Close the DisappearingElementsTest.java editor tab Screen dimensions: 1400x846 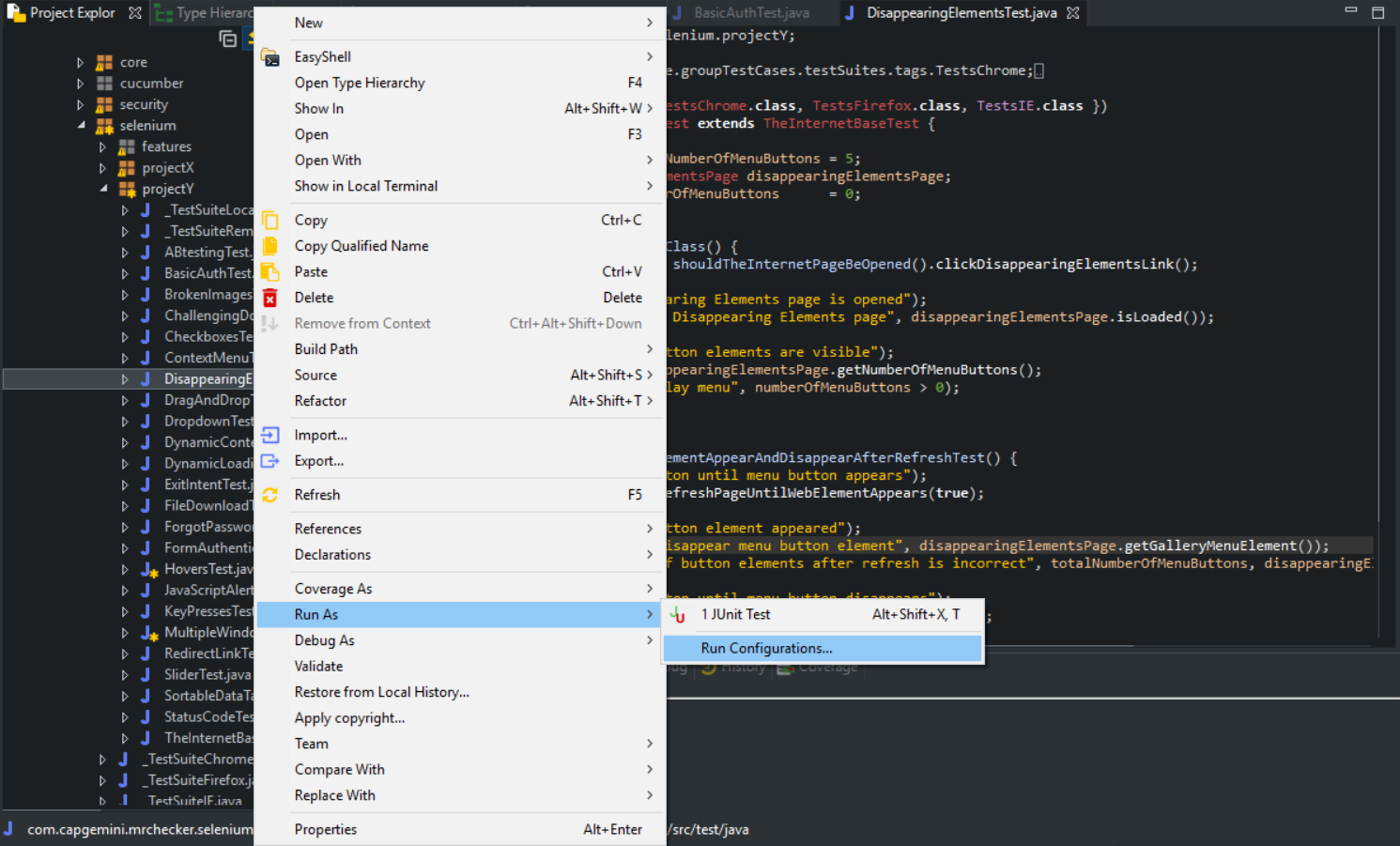tap(1073, 13)
